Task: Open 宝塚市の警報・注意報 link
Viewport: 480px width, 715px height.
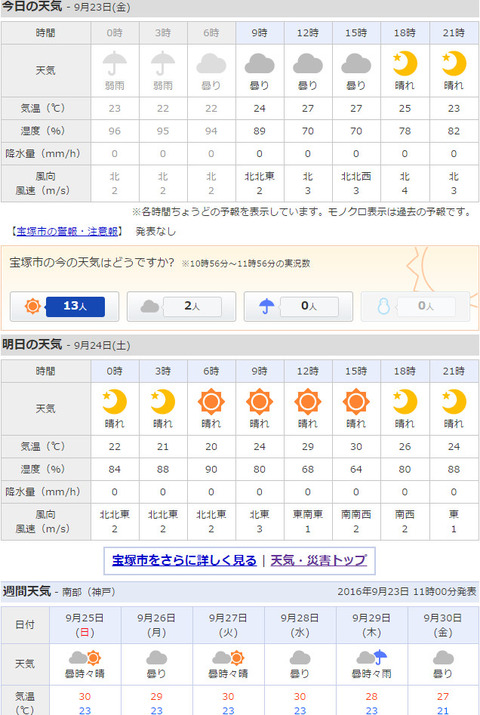Action: [x=67, y=231]
